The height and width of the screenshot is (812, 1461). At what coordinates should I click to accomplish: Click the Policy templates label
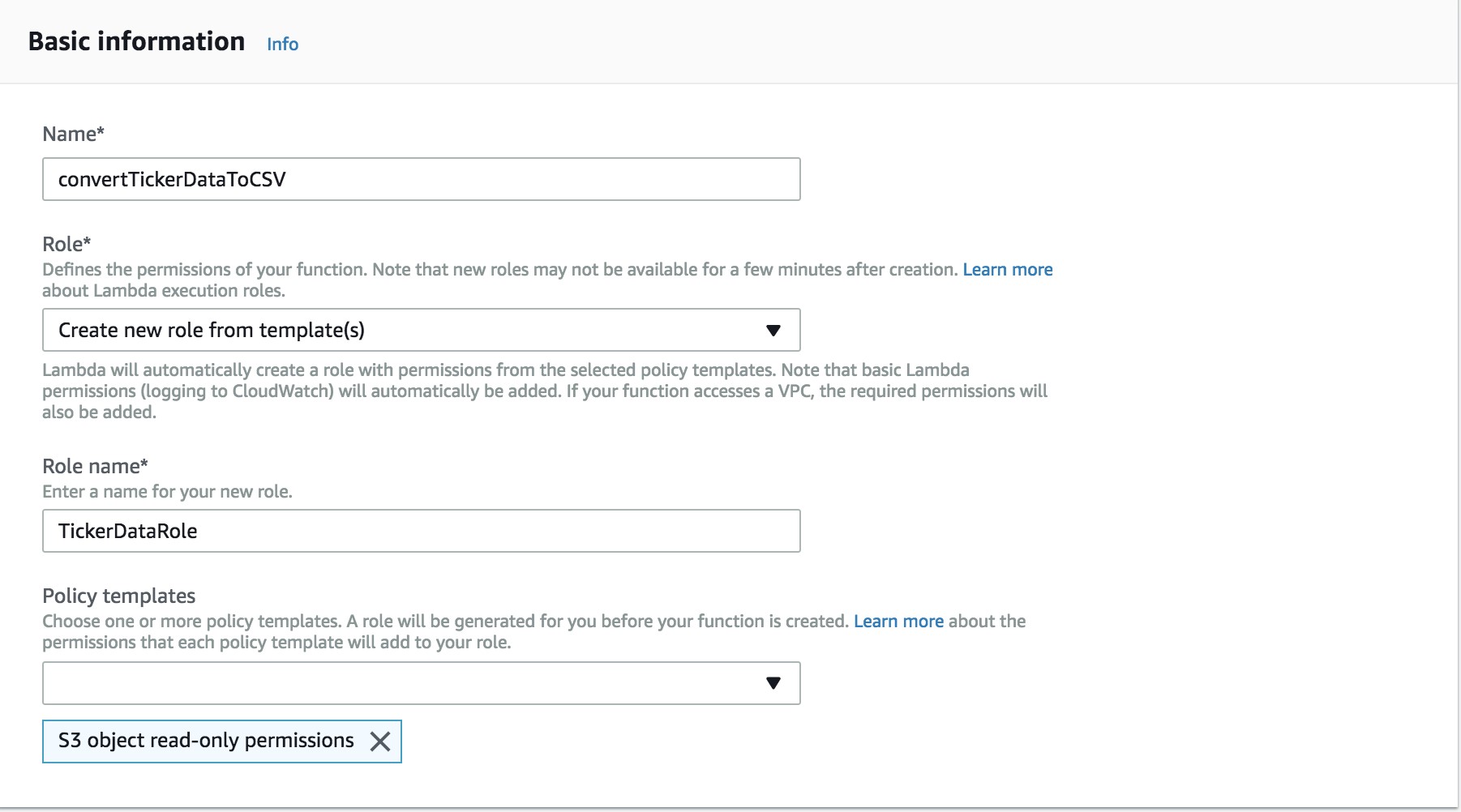pyautogui.click(x=118, y=596)
